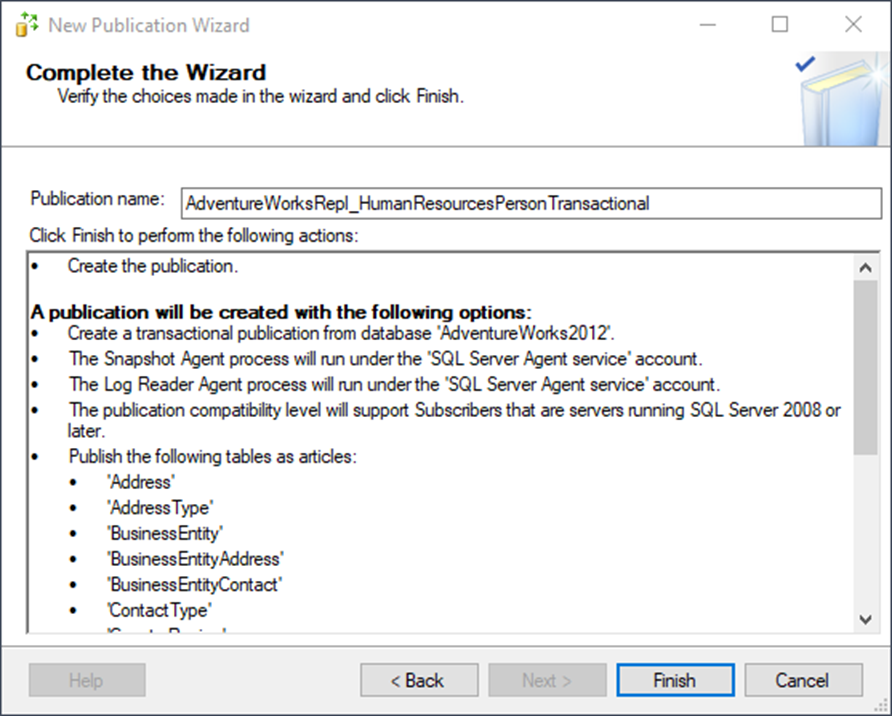Click 'Click Finish to perform the following actions' text
This screenshot has height=716, width=892.
pos(194,235)
